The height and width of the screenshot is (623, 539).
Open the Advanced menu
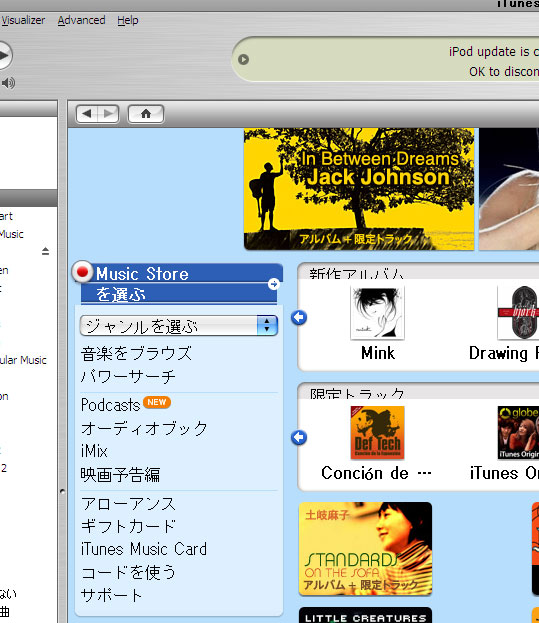click(x=81, y=20)
